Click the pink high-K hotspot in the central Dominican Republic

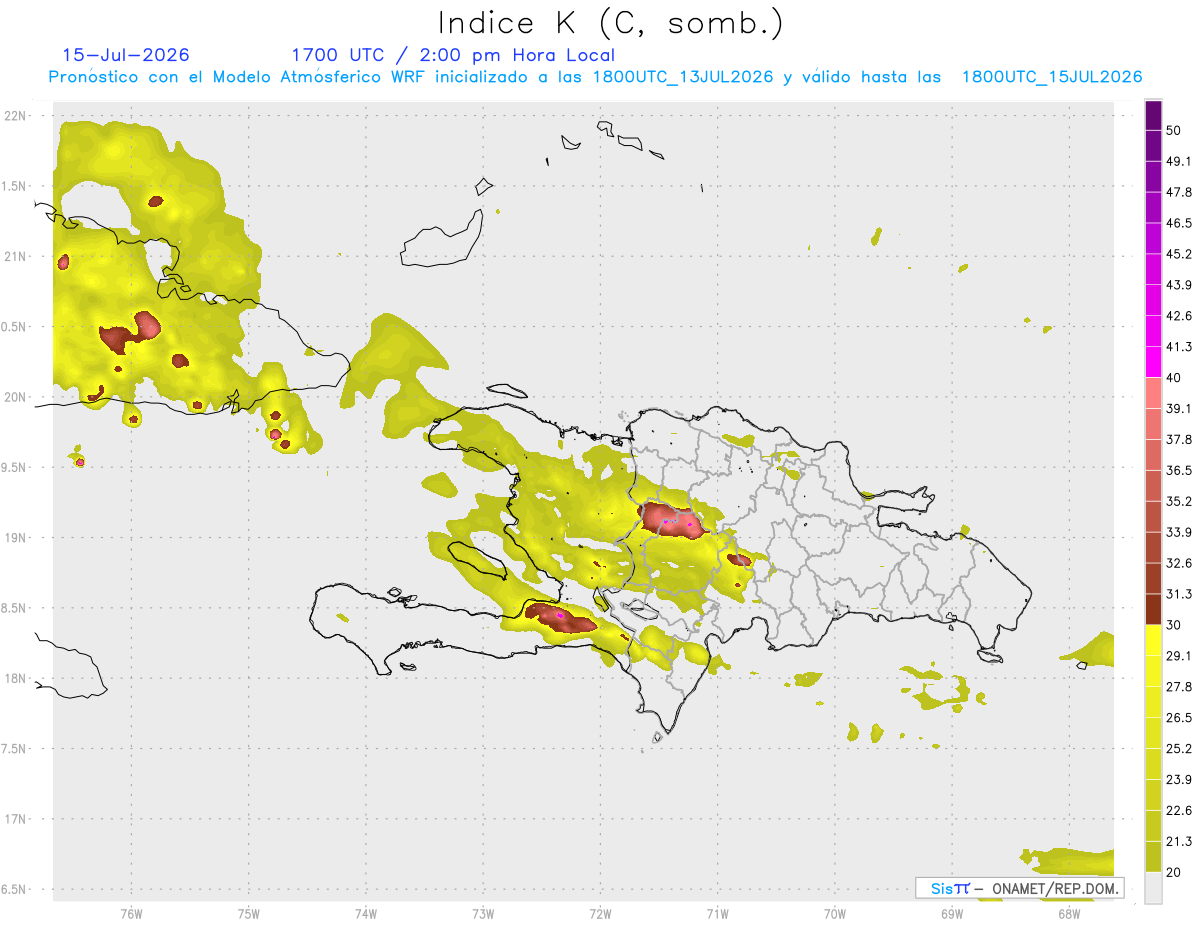pos(670,521)
